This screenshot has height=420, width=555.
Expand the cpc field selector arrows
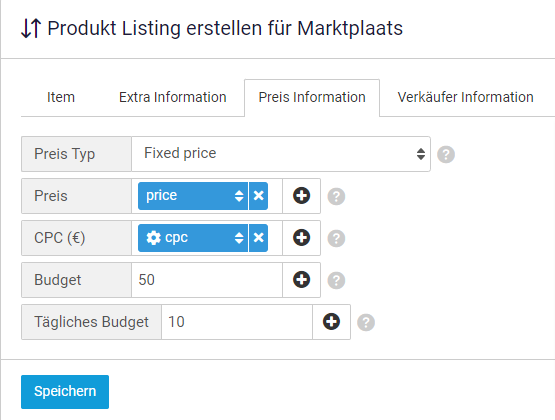pos(239,238)
